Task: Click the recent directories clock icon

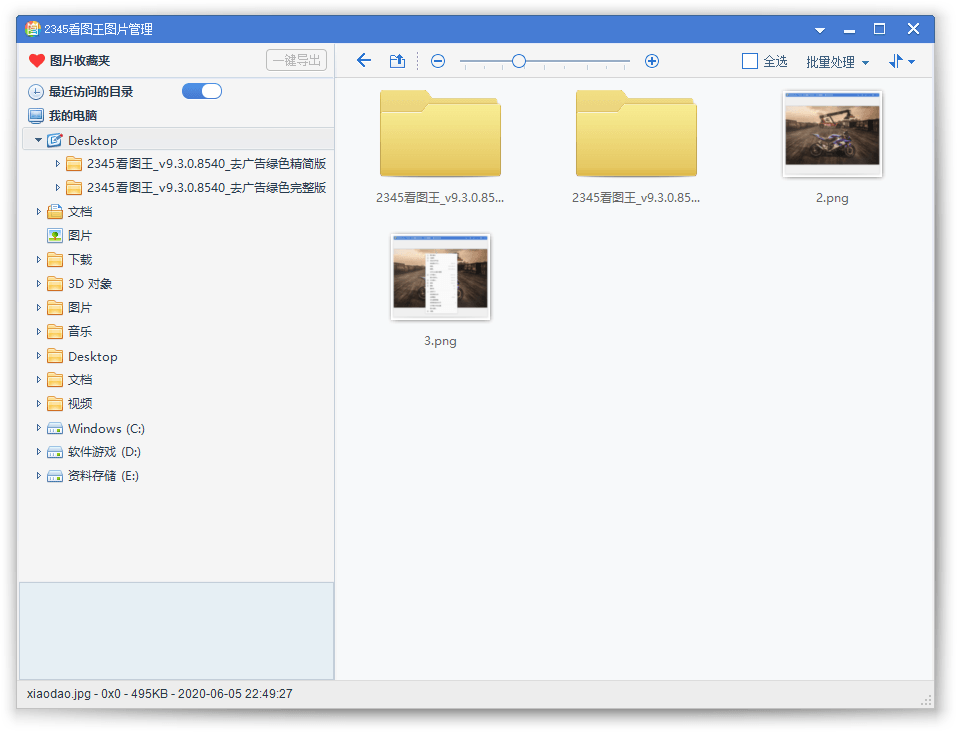Action: point(36,92)
